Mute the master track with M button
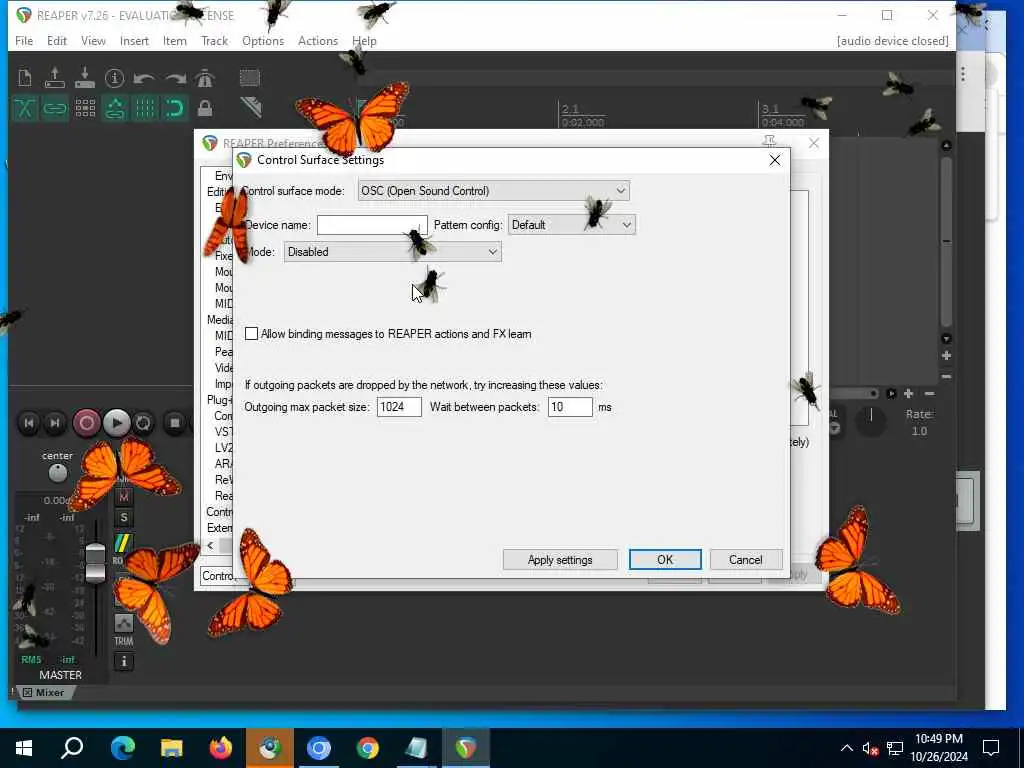This screenshot has height=768, width=1024. click(123, 496)
